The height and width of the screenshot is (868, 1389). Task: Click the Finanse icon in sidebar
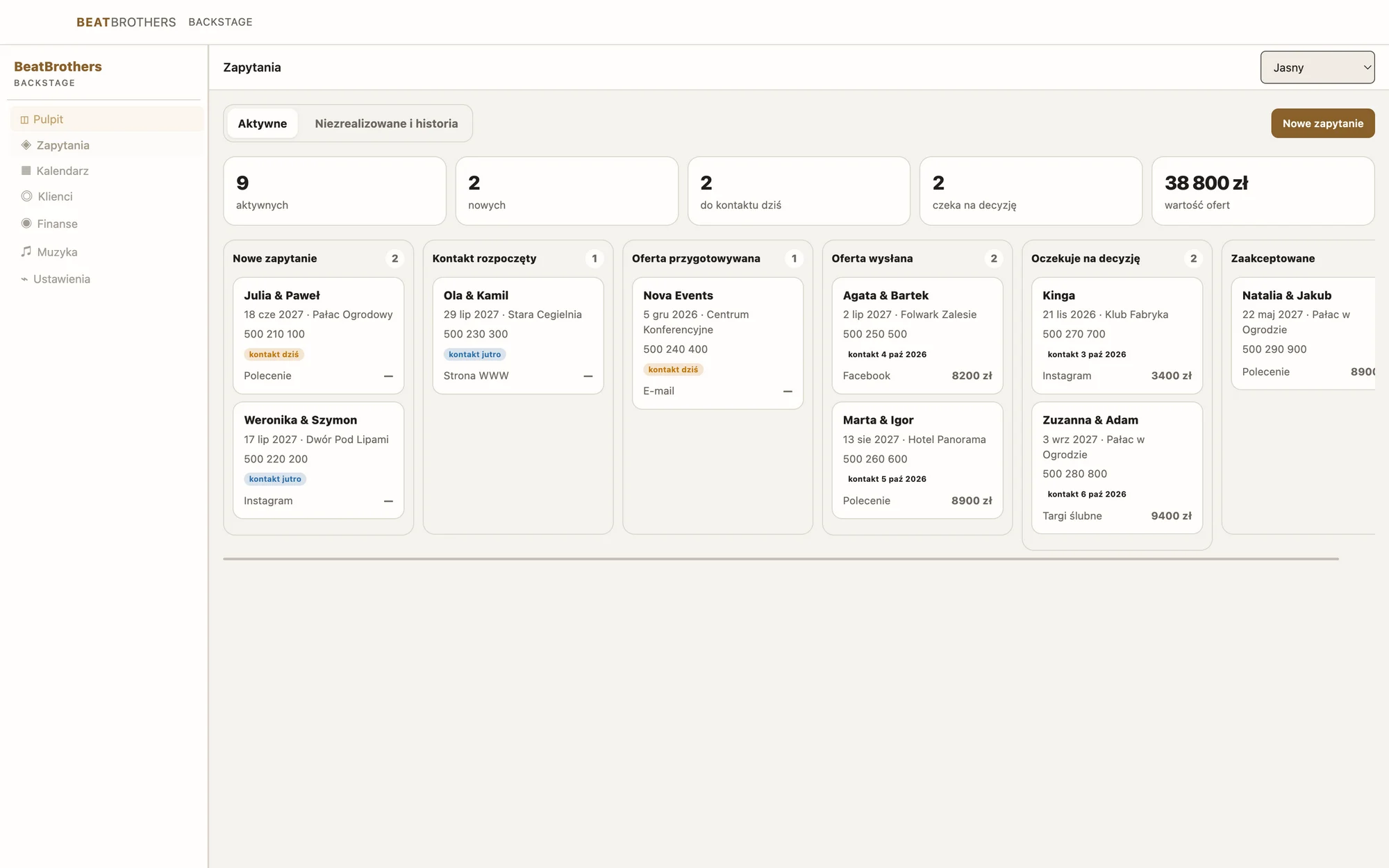(26, 224)
